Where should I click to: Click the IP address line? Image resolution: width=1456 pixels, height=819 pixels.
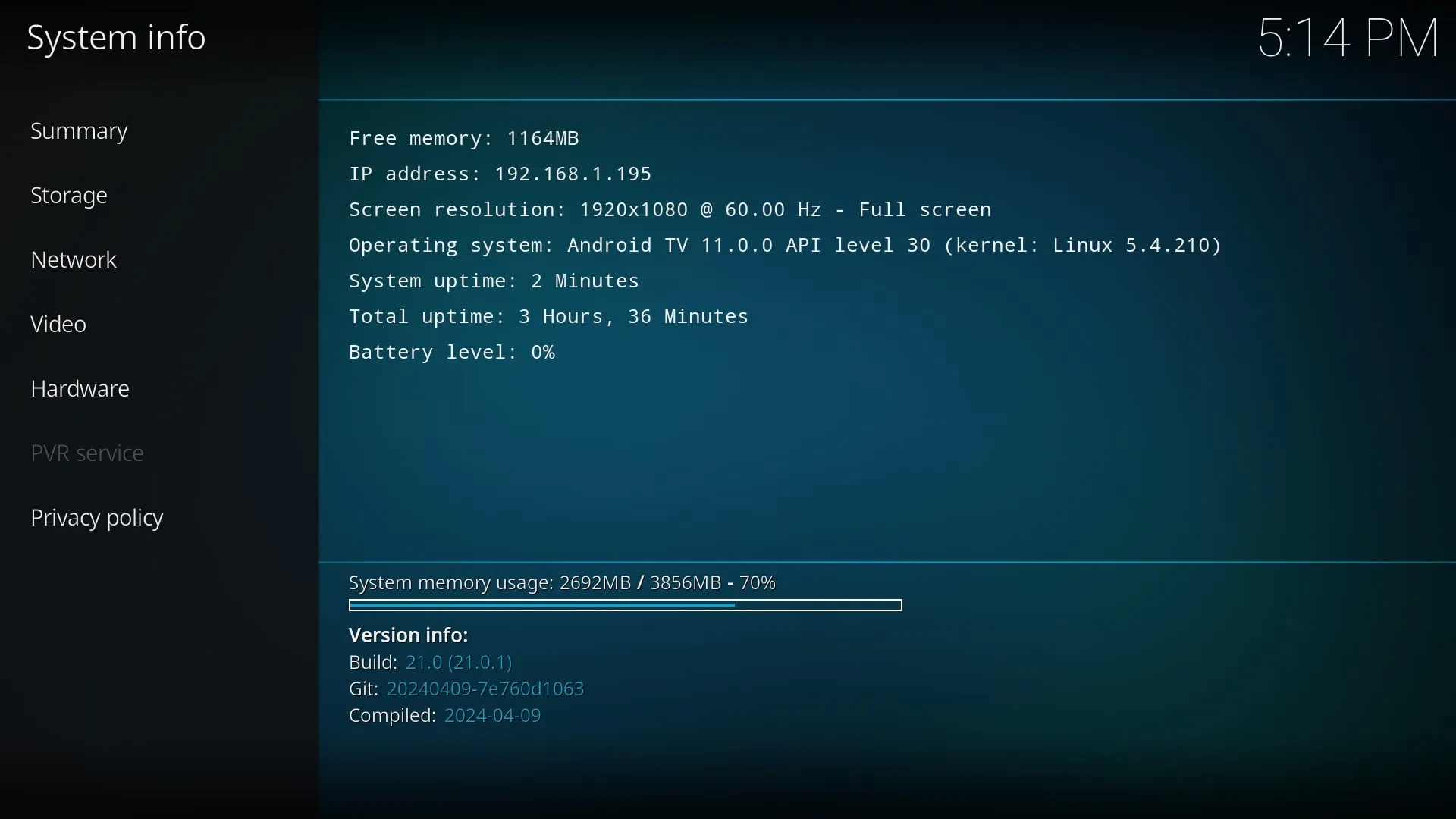(x=500, y=174)
